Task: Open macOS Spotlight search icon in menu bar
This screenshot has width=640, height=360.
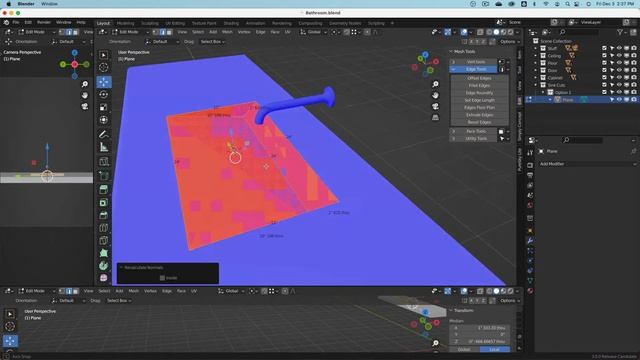Action: click(567, 4)
